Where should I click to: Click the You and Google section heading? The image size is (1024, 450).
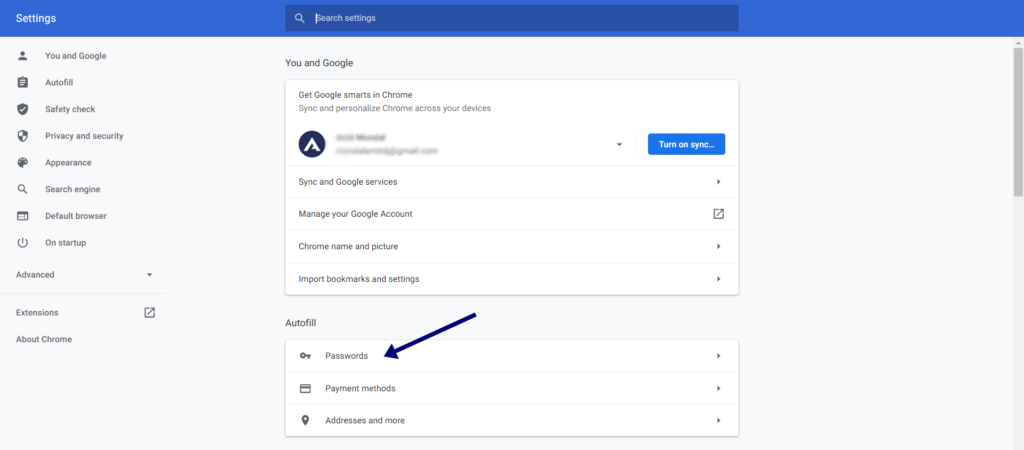tap(319, 63)
